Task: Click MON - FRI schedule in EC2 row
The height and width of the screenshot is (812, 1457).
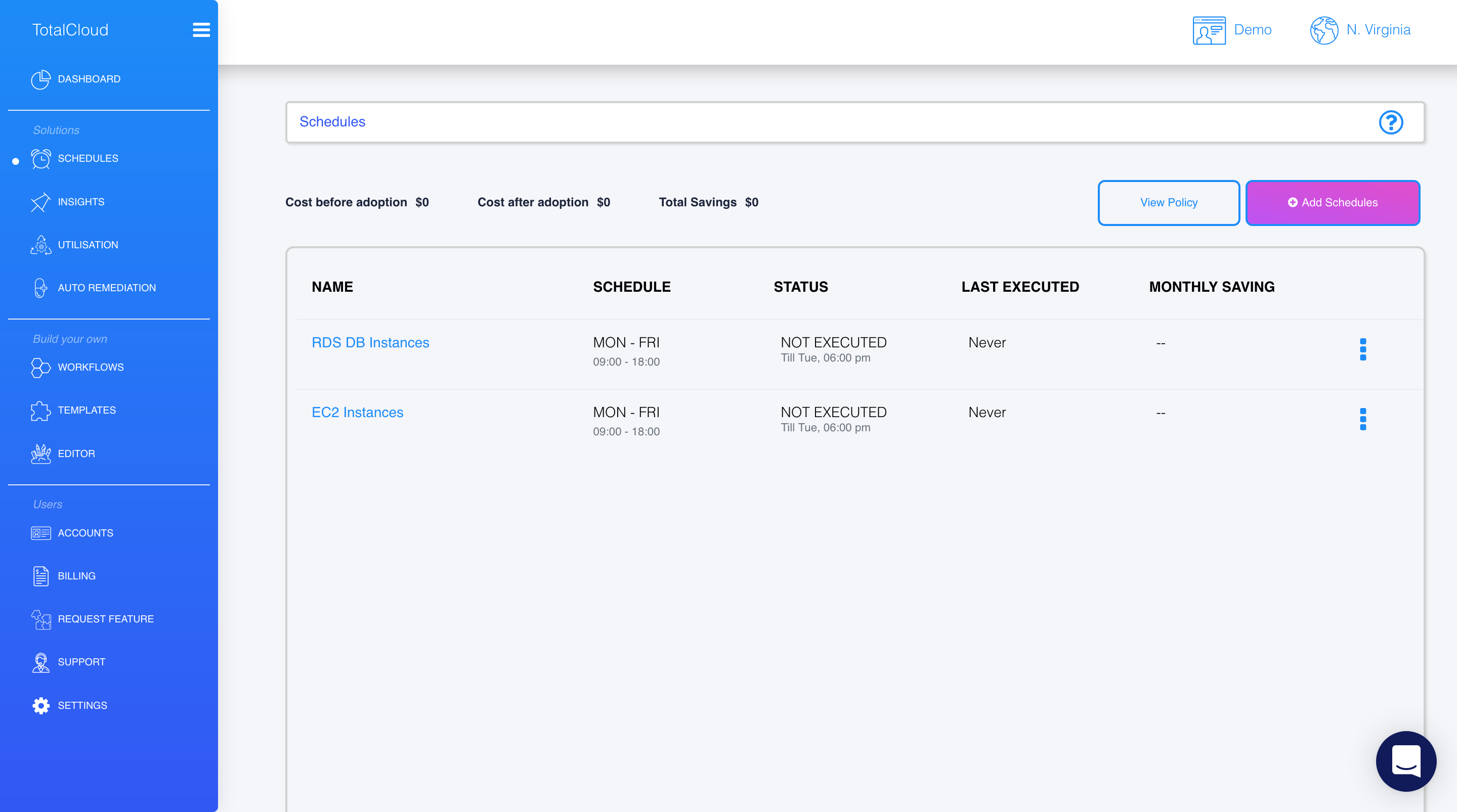Action: click(x=626, y=412)
